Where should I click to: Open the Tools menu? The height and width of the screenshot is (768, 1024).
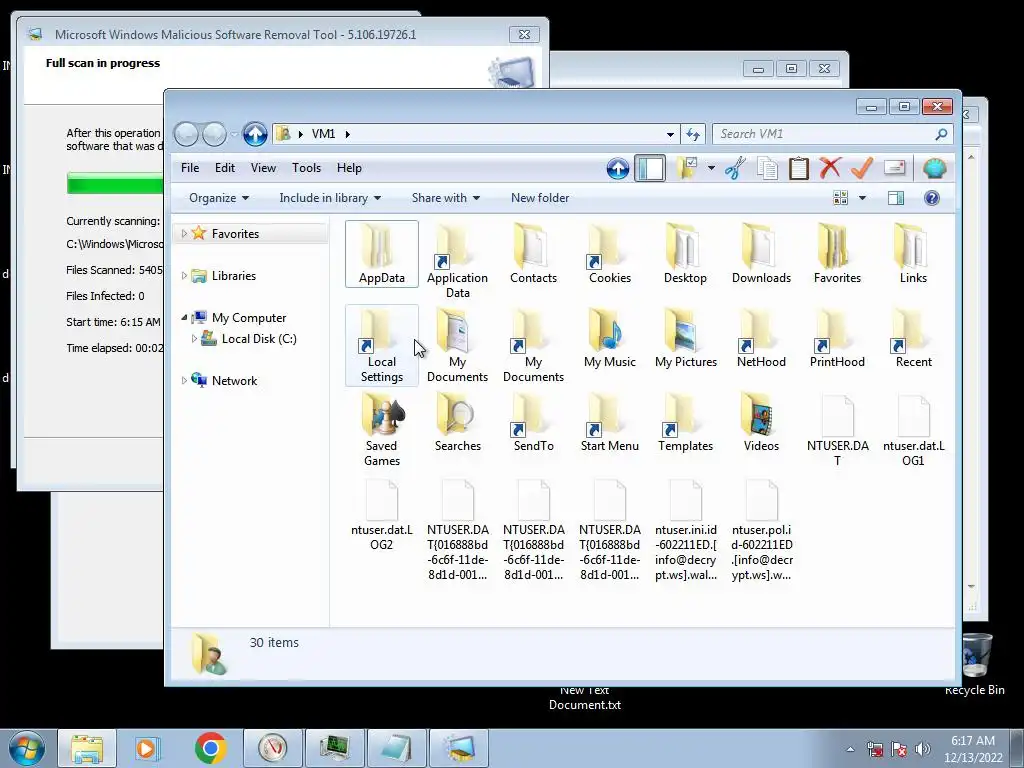306,168
